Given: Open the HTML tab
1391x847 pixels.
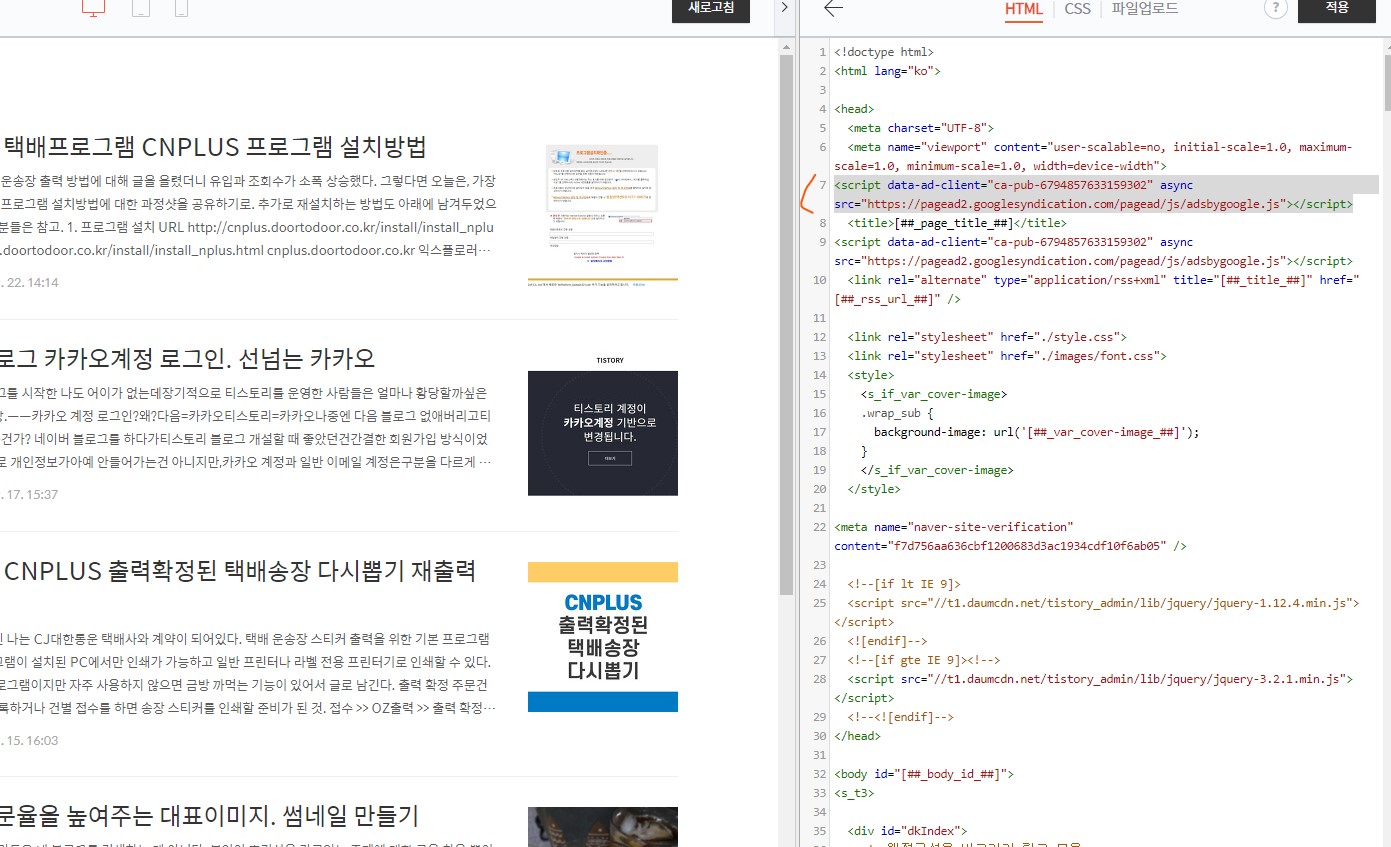Looking at the screenshot, I should tap(1023, 9).
